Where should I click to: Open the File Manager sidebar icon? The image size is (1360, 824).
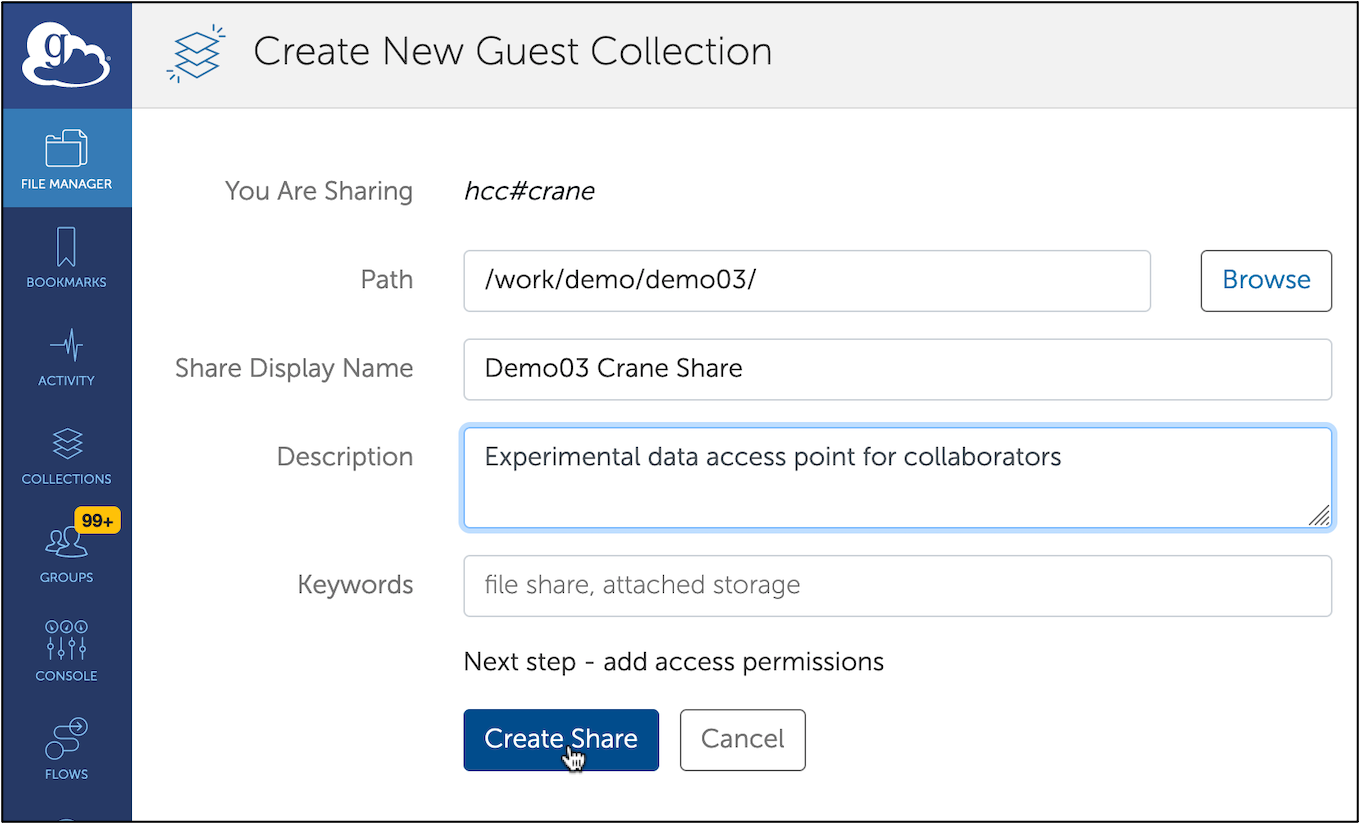(66, 159)
